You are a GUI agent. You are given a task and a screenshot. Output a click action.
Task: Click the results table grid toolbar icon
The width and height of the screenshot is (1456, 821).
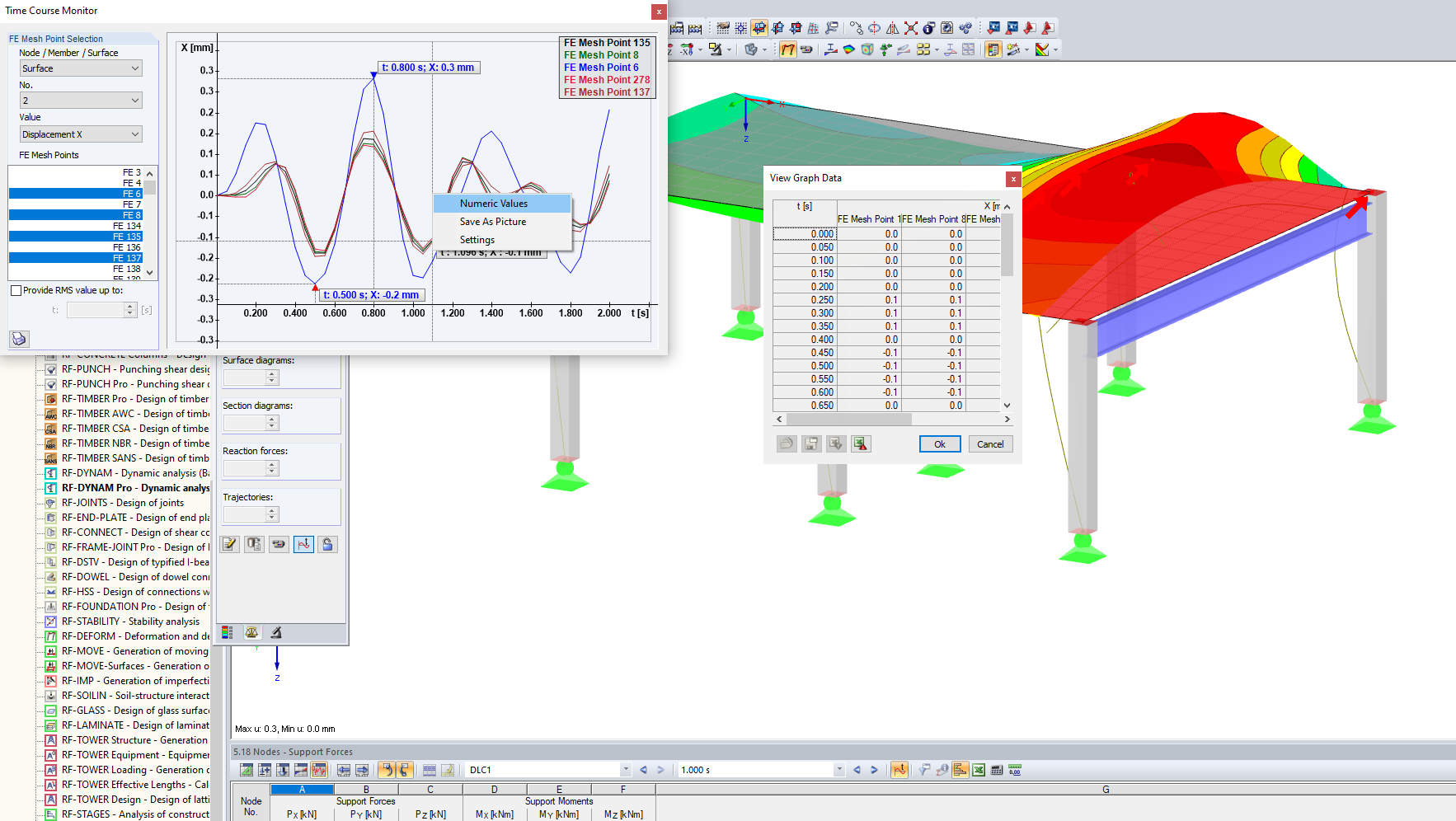click(x=968, y=49)
